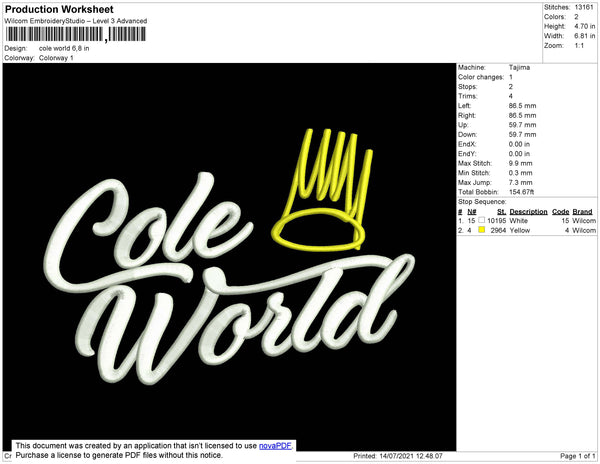
Task: Click the yellow crown in the design preview
Action: 321,190
